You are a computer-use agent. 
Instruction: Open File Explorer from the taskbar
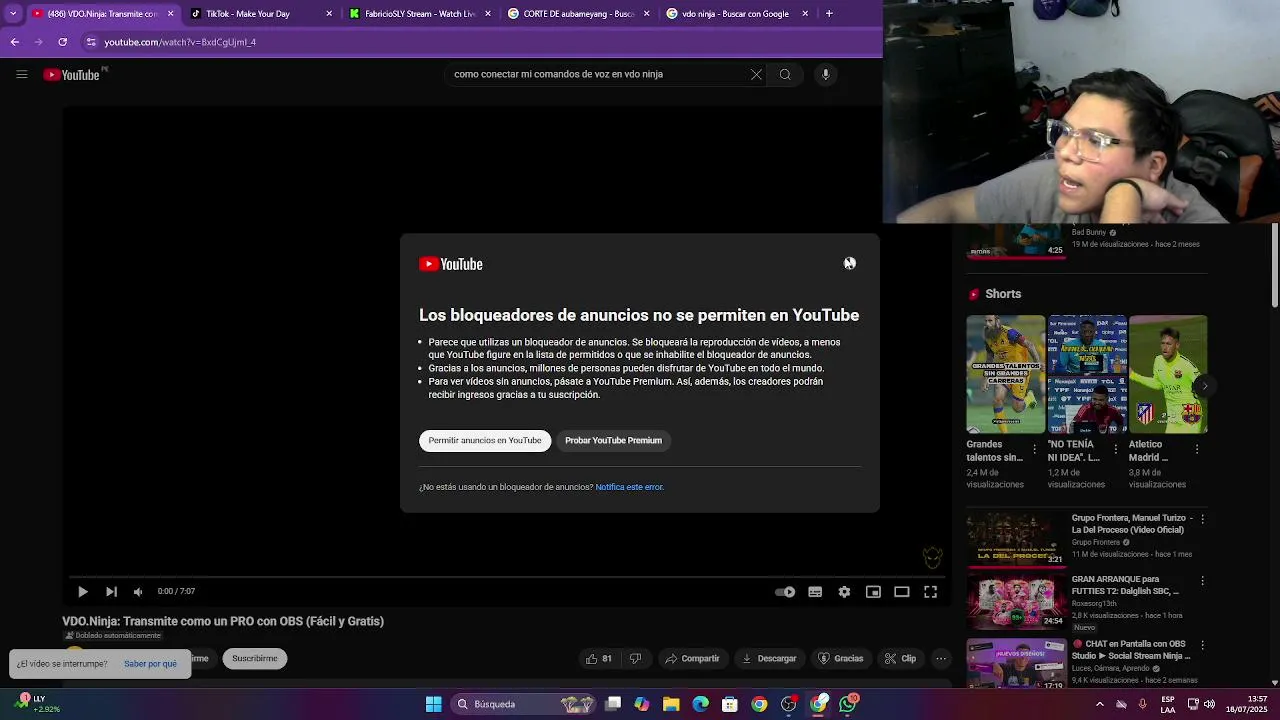[x=671, y=704]
